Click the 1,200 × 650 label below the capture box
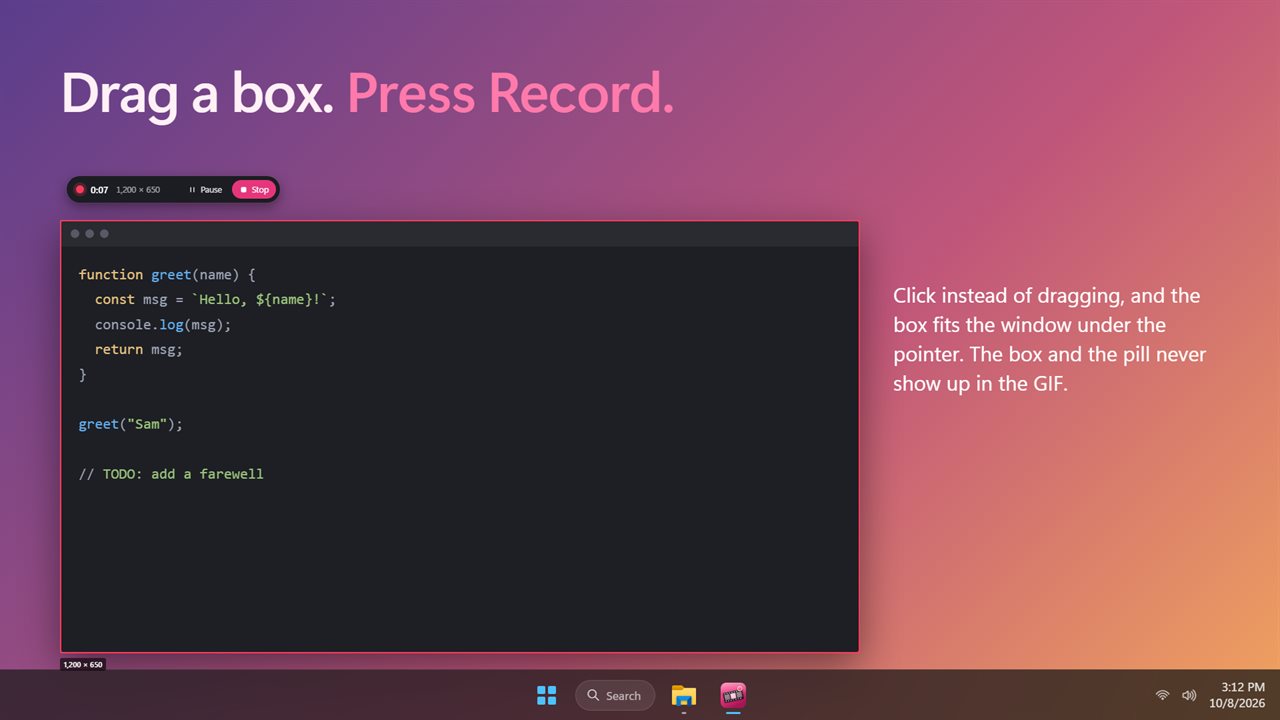 pyautogui.click(x=83, y=664)
